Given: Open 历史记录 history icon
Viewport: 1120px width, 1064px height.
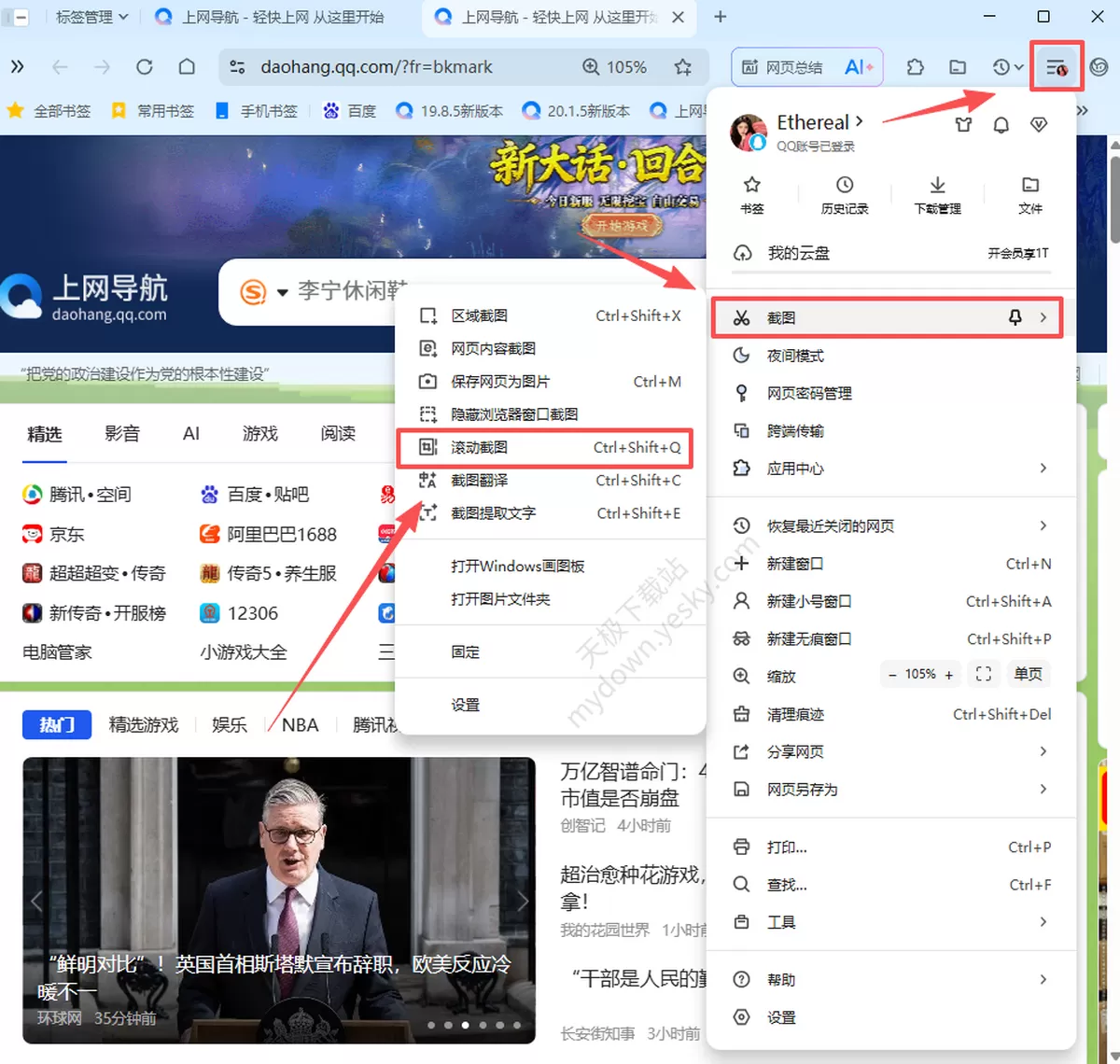Looking at the screenshot, I should [845, 195].
